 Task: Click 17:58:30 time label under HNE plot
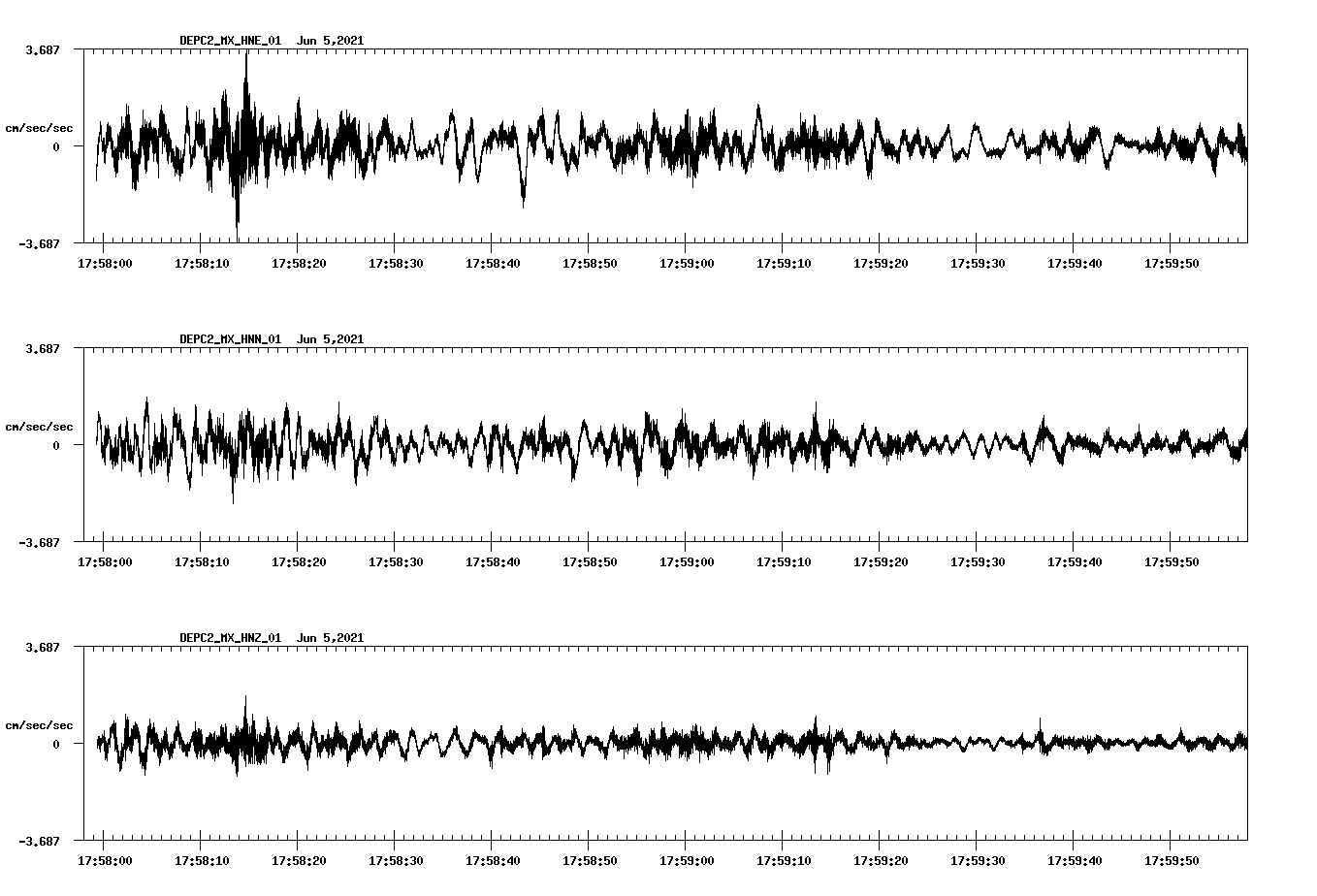coord(396,263)
